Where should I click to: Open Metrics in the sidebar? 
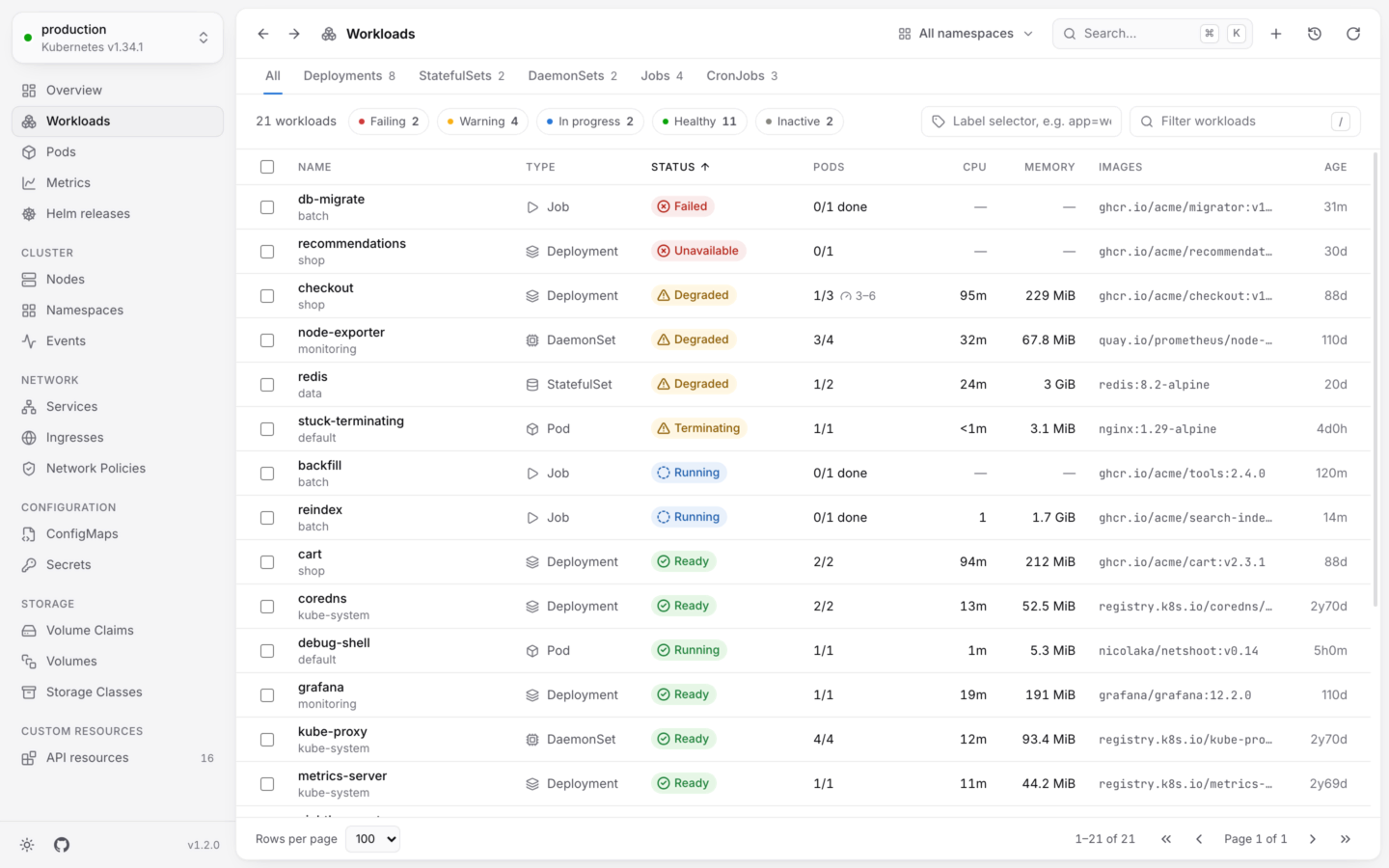click(x=118, y=183)
